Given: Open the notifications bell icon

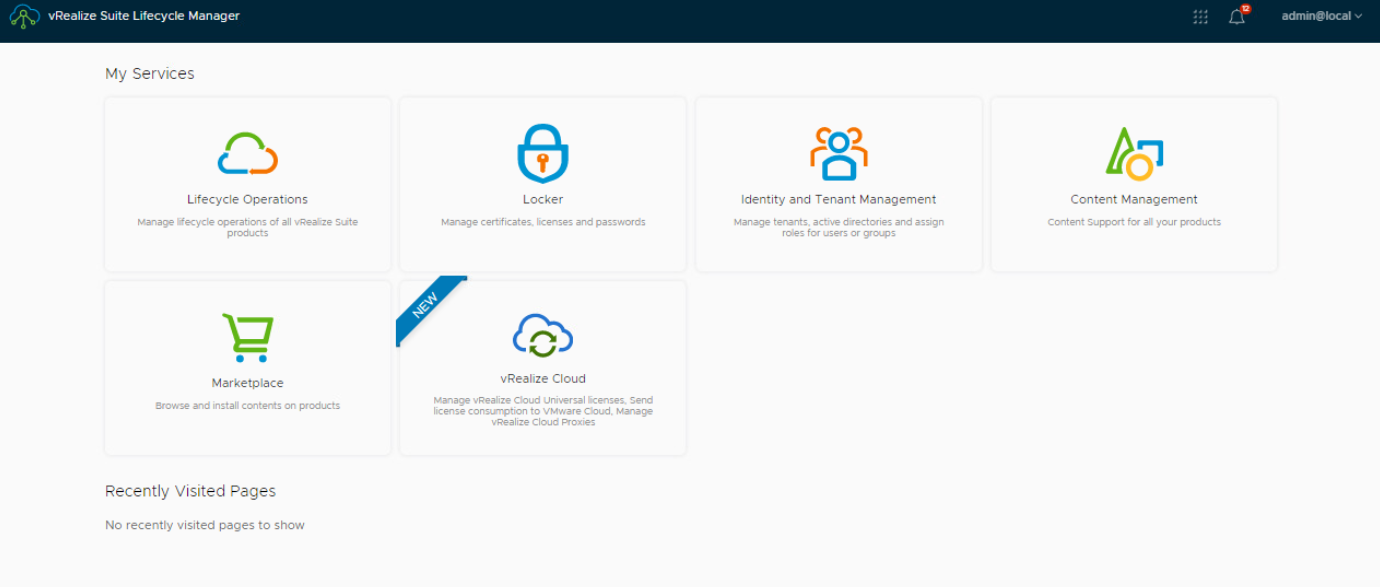Looking at the screenshot, I should [x=1237, y=17].
